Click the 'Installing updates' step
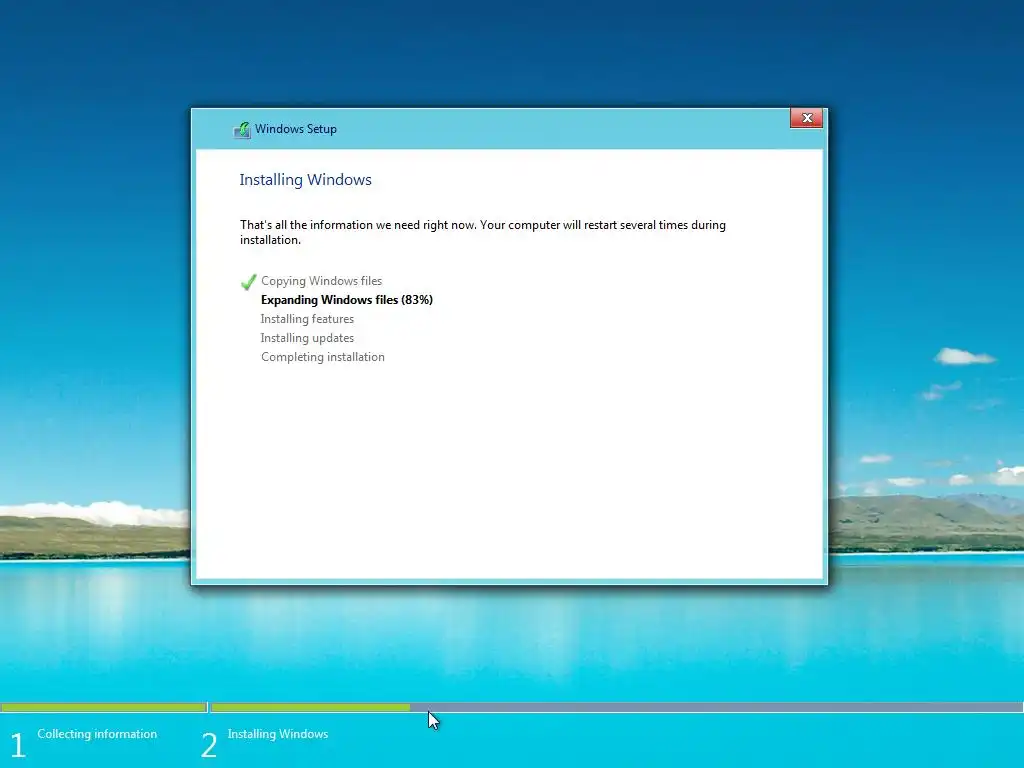This screenshot has width=1024, height=768. [x=307, y=338]
